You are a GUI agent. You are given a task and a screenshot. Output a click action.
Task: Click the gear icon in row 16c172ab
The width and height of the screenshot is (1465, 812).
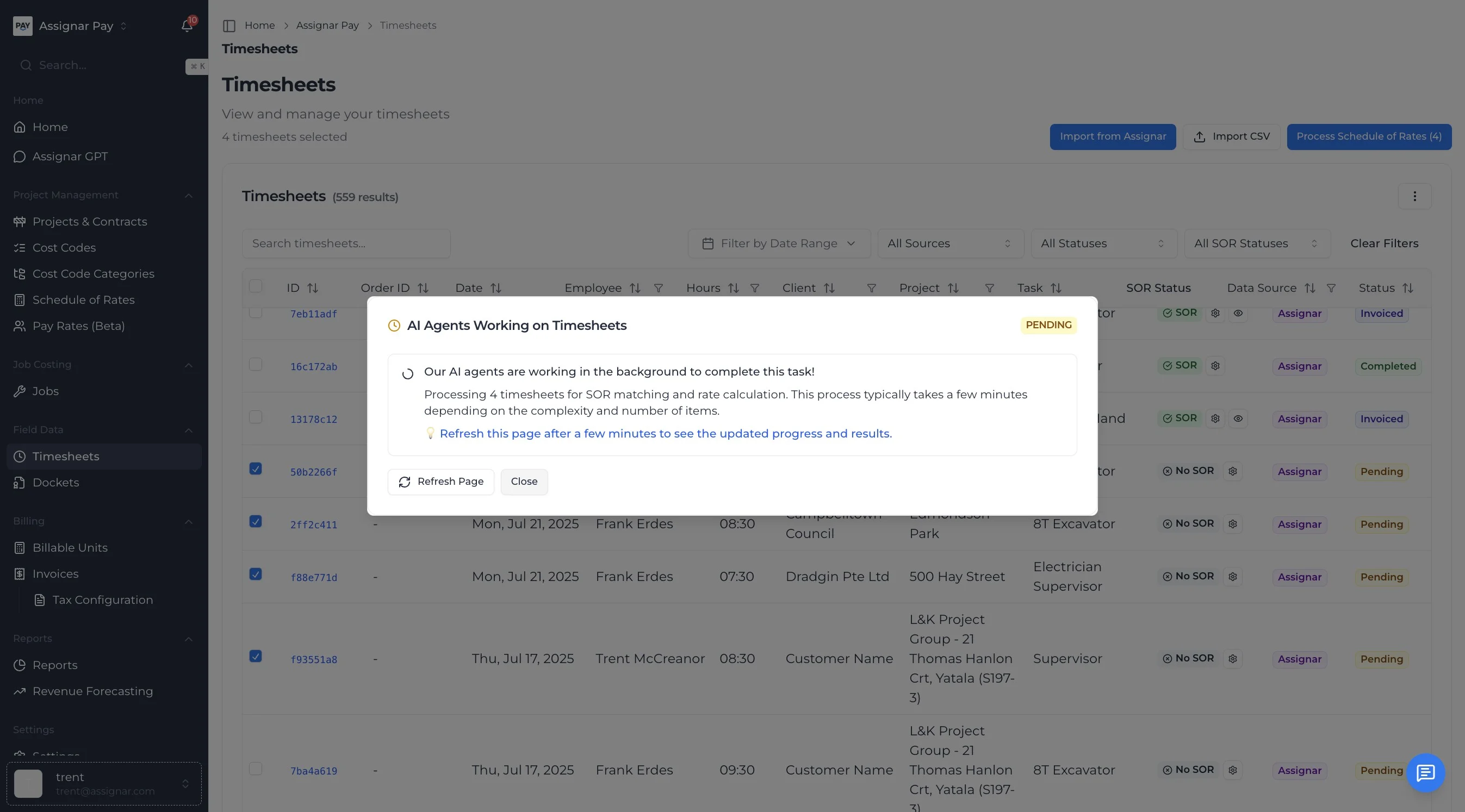(x=1215, y=366)
